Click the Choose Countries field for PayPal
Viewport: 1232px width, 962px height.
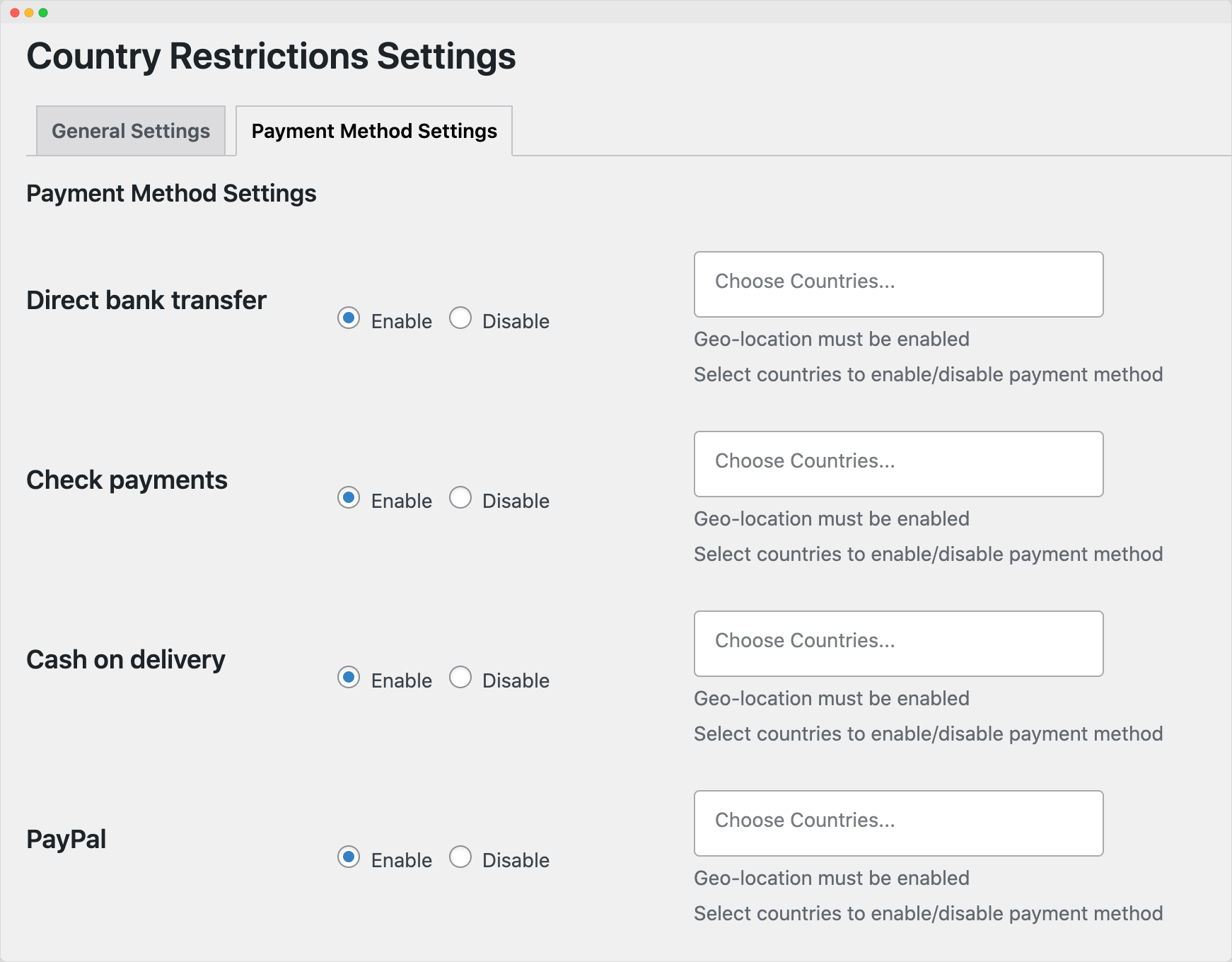point(898,823)
